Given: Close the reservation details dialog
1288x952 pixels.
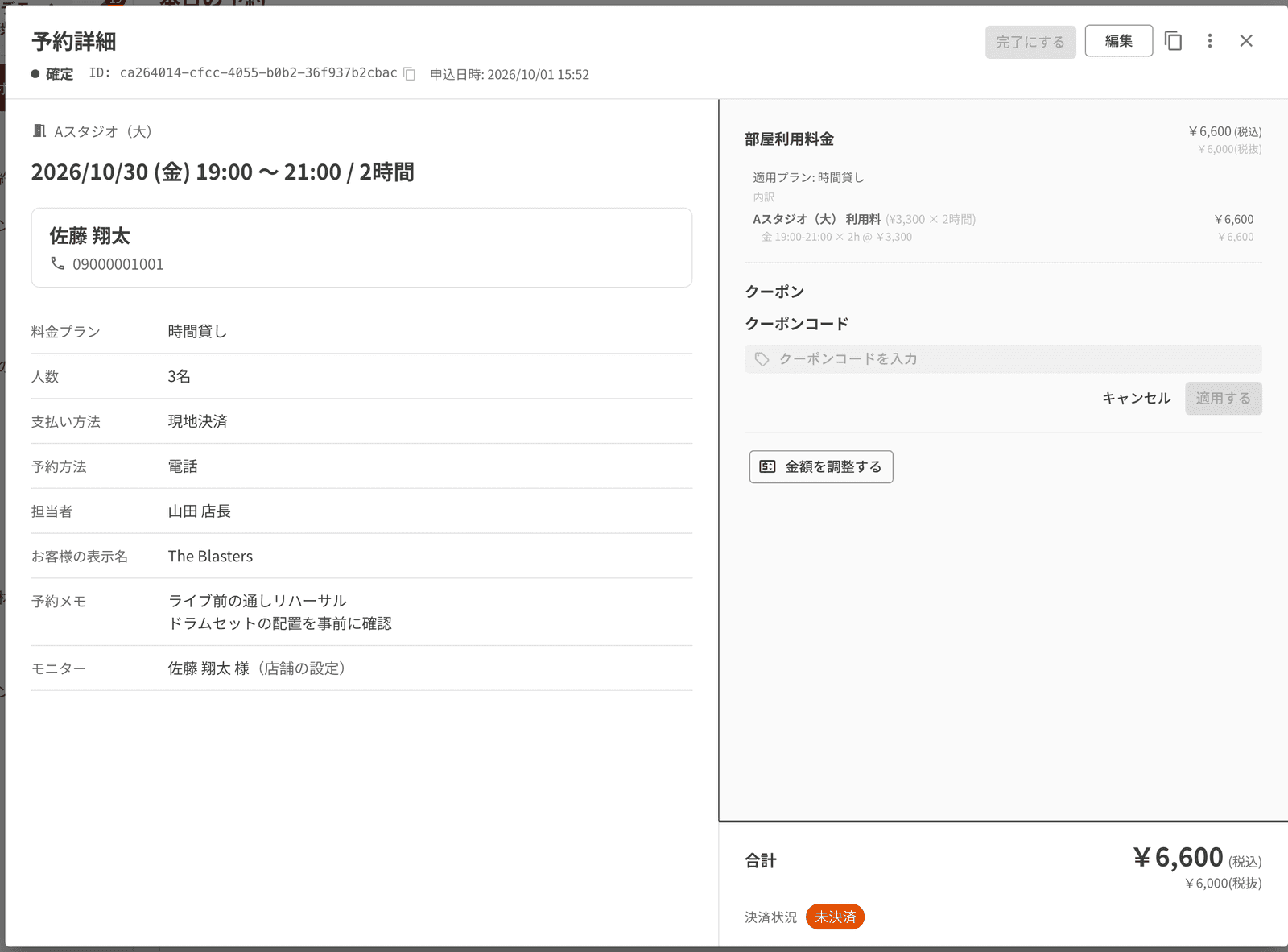Looking at the screenshot, I should 1246,41.
